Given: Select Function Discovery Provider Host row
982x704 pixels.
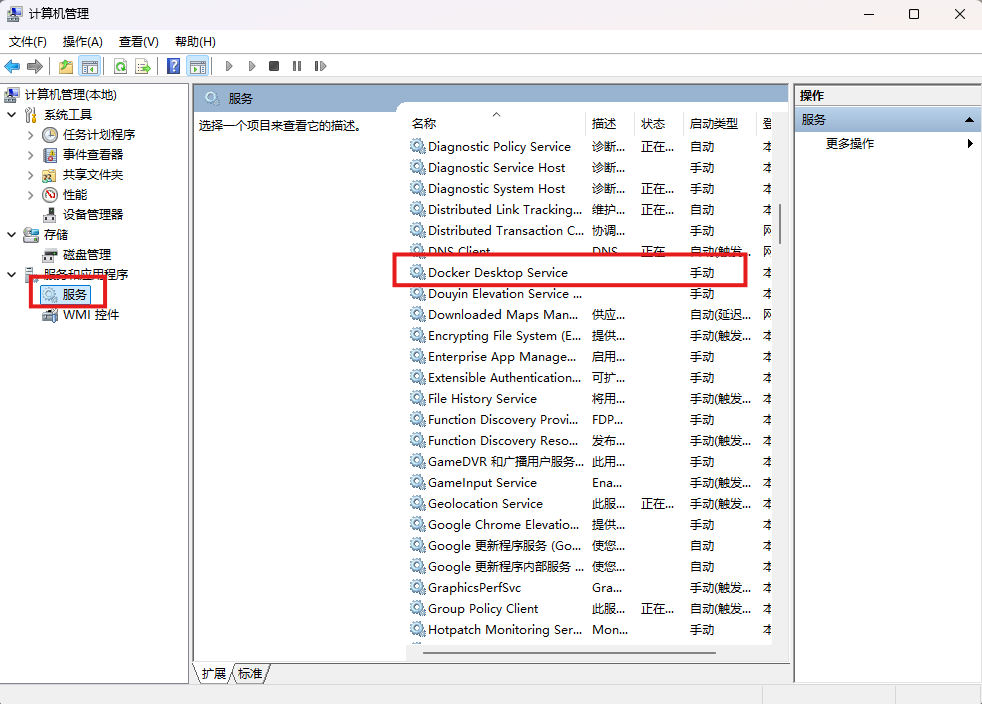Looking at the screenshot, I should tap(589, 420).
